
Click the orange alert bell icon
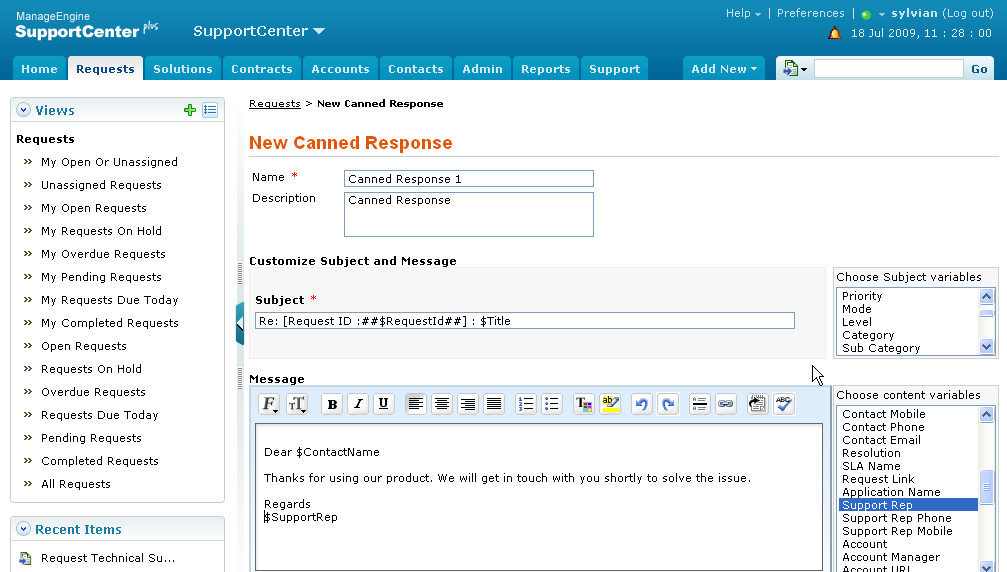pos(835,33)
